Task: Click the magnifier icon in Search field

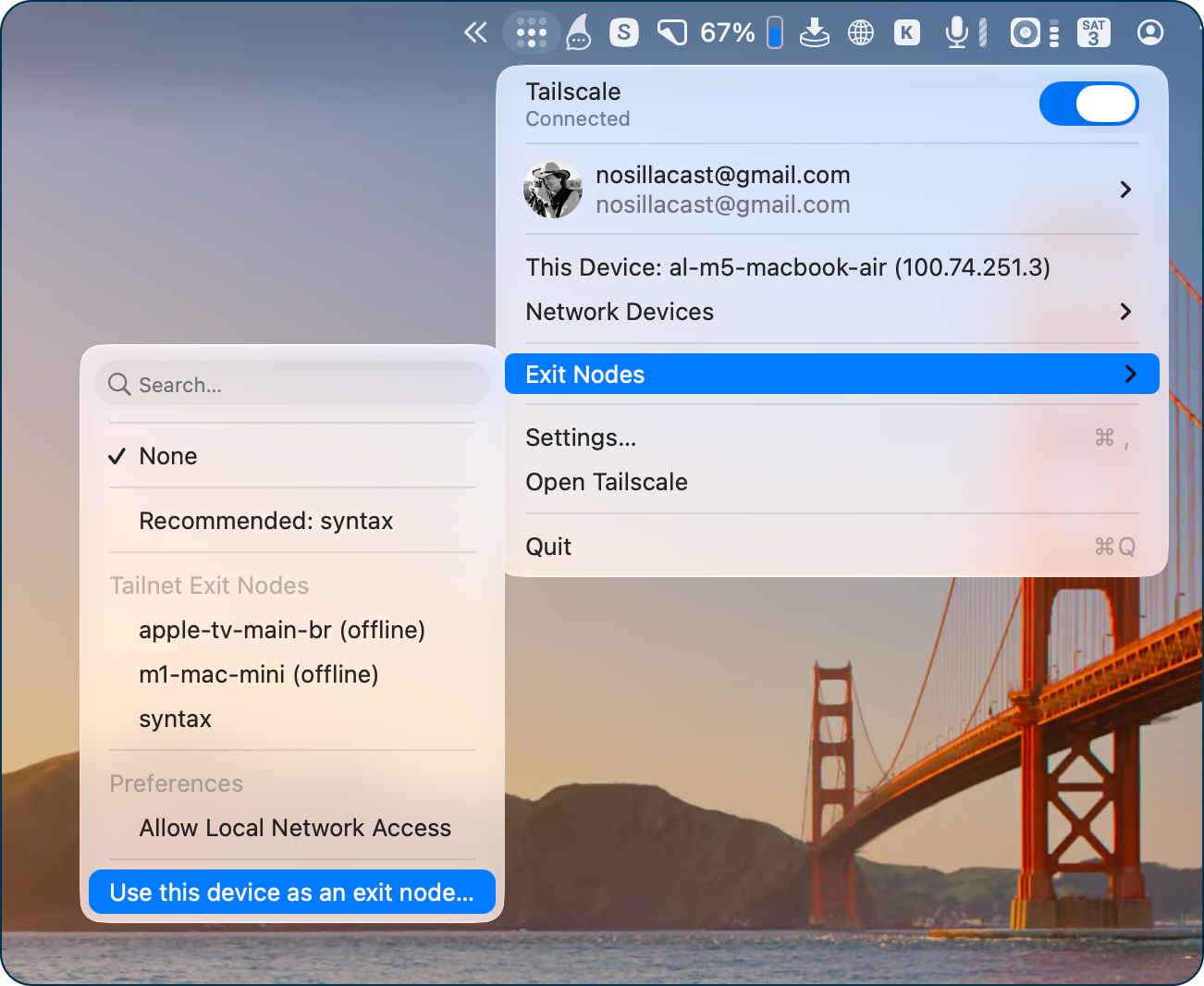Action: point(119,384)
